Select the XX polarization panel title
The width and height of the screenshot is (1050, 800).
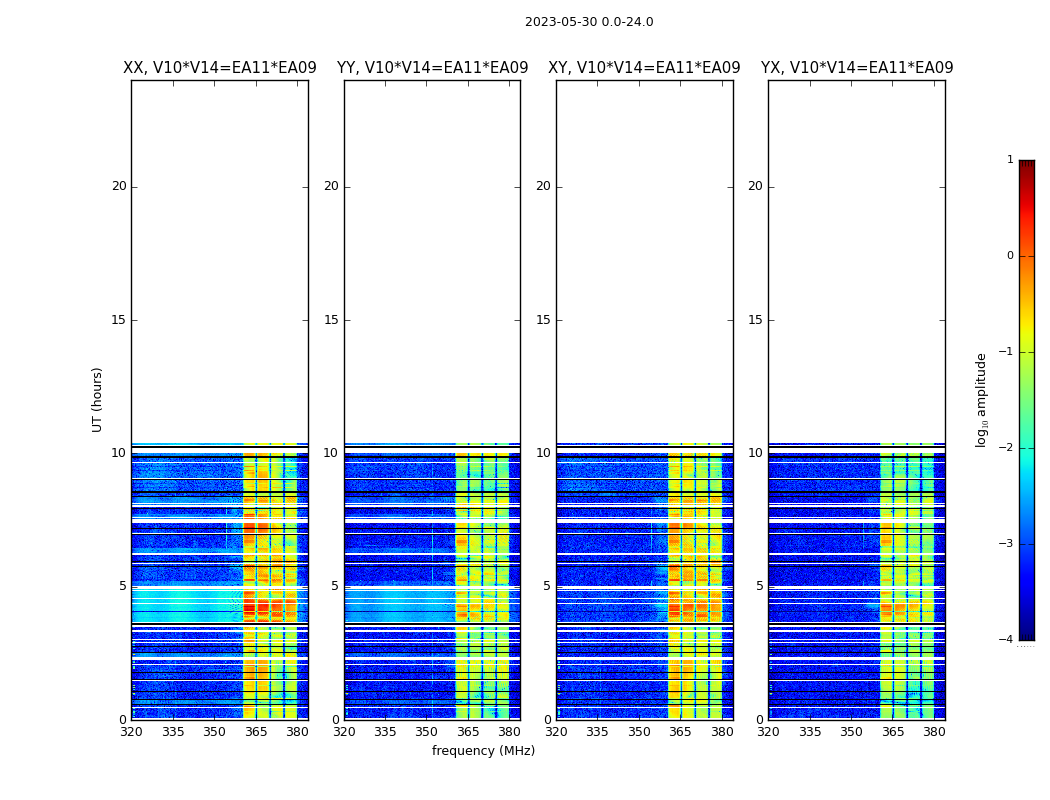tap(219, 68)
